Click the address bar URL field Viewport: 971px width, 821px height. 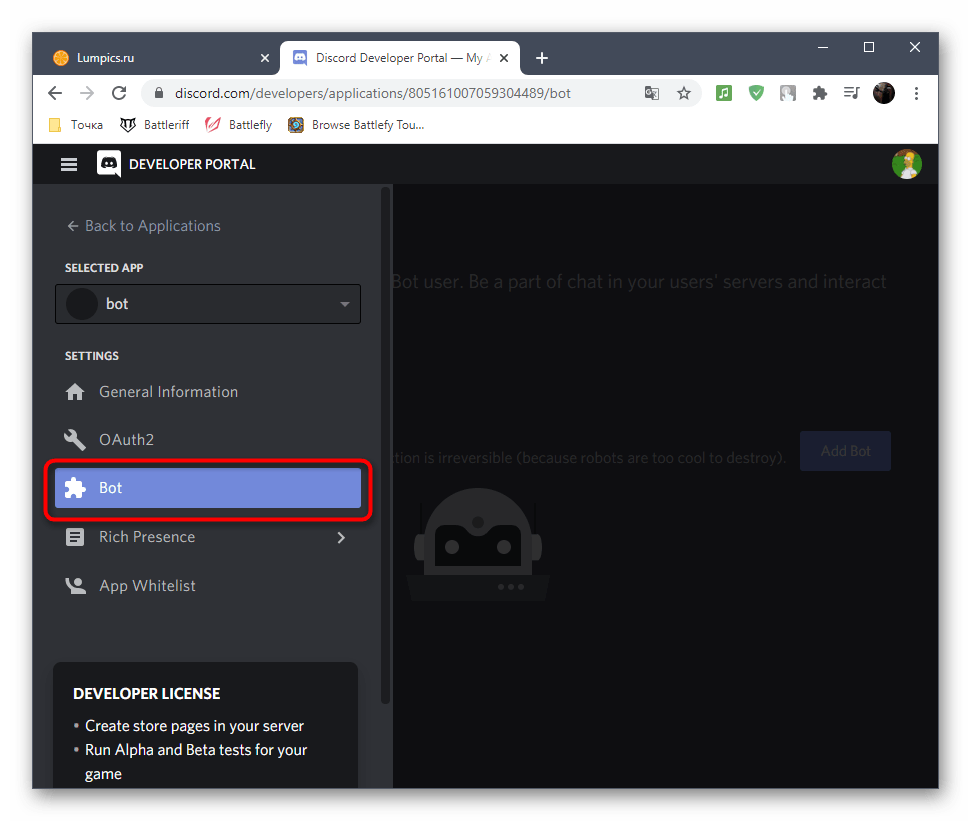coord(400,93)
